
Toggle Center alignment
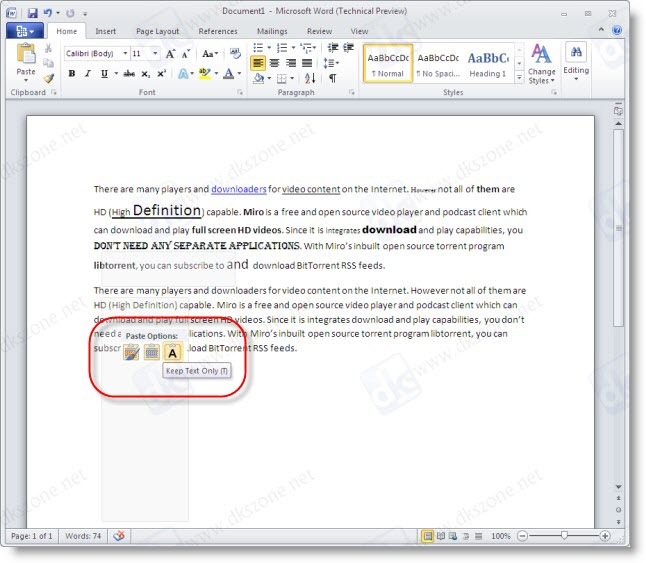[274, 63]
